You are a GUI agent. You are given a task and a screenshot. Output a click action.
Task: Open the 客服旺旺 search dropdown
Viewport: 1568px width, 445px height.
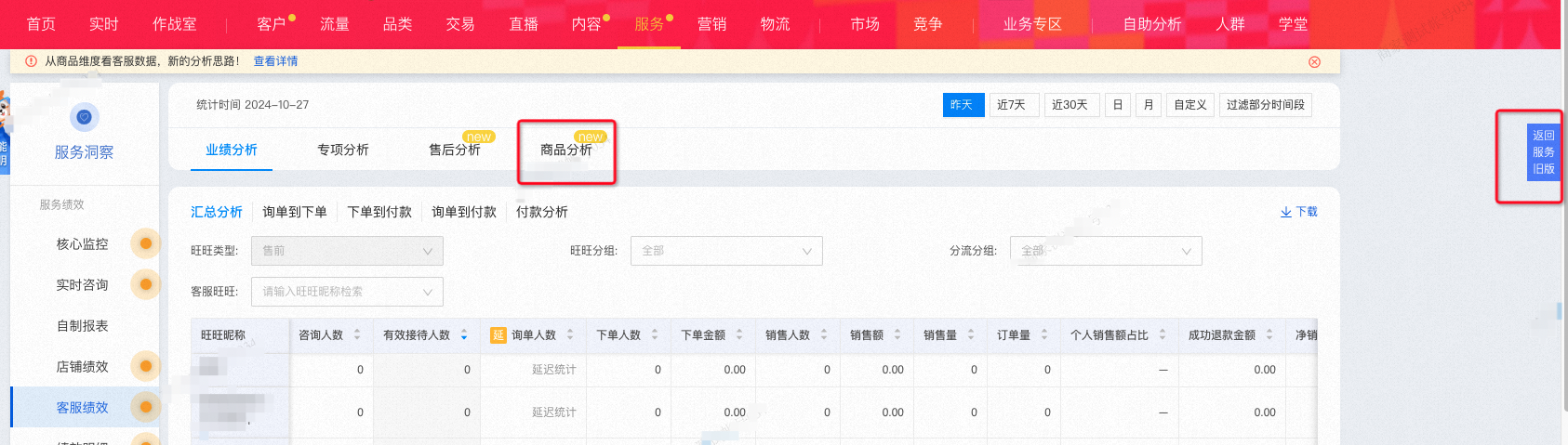click(347, 292)
